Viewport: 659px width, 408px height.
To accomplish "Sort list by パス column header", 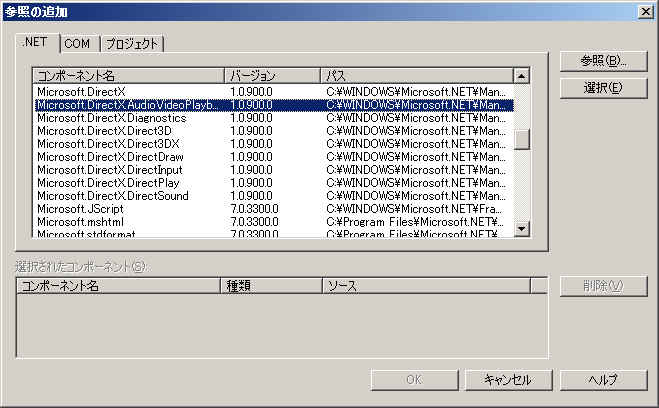I will point(415,76).
